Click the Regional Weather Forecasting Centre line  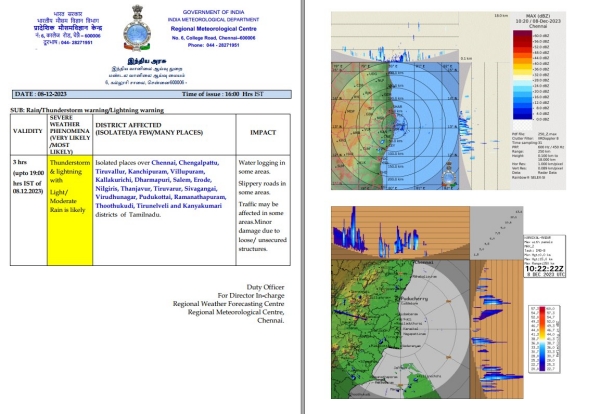tap(228, 304)
